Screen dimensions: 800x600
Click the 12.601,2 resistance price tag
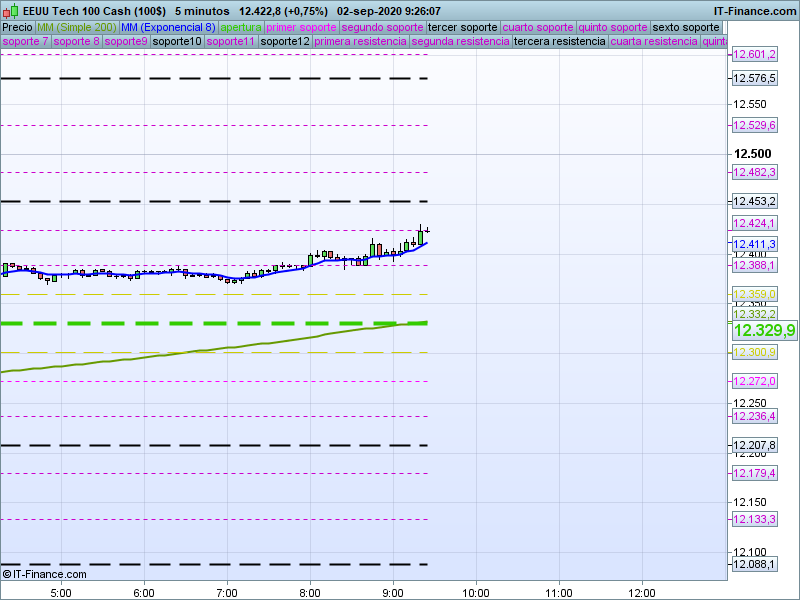(755, 54)
